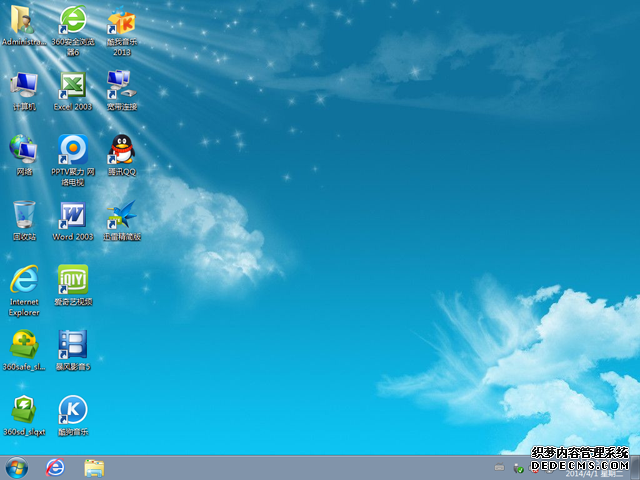
Task: Launch Excel 2003 from the desktop
Action: pos(72,86)
